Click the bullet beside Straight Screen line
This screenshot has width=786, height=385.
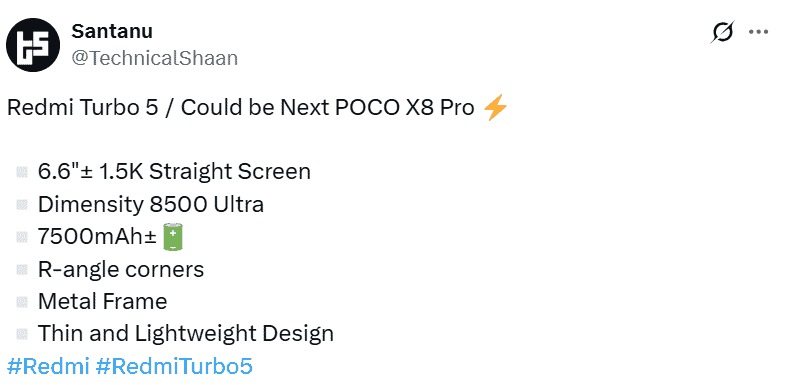(x=22, y=172)
